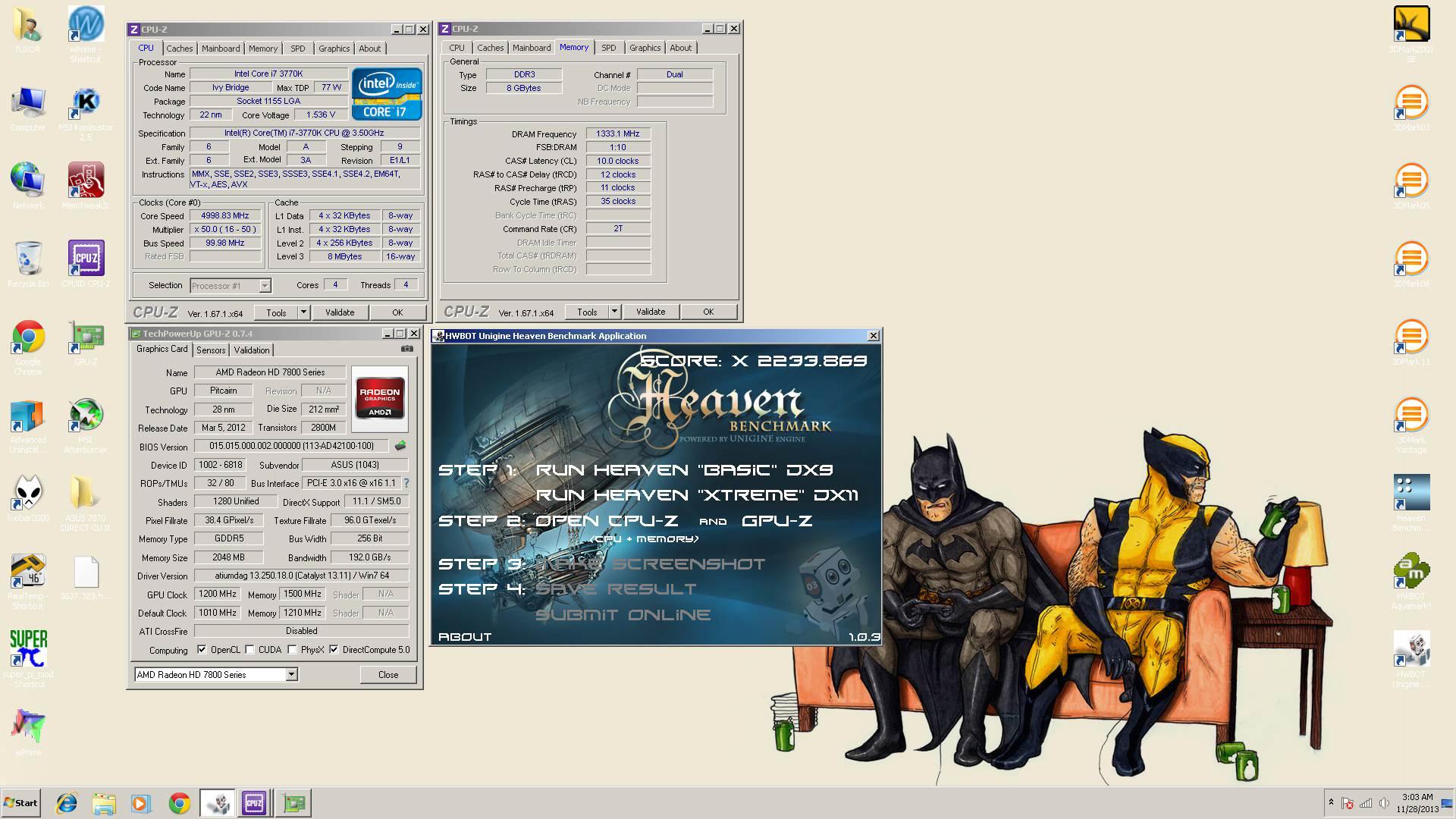Image resolution: width=1456 pixels, height=819 pixels.
Task: Show hidden system tray icons arrow
Action: (x=1331, y=802)
